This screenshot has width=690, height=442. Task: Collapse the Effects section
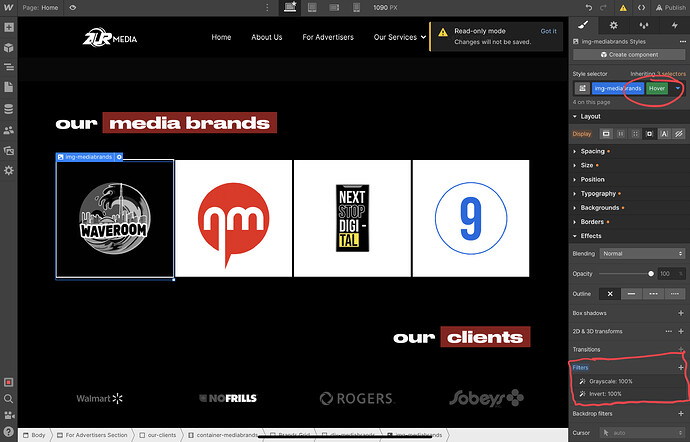pyautogui.click(x=629, y=236)
